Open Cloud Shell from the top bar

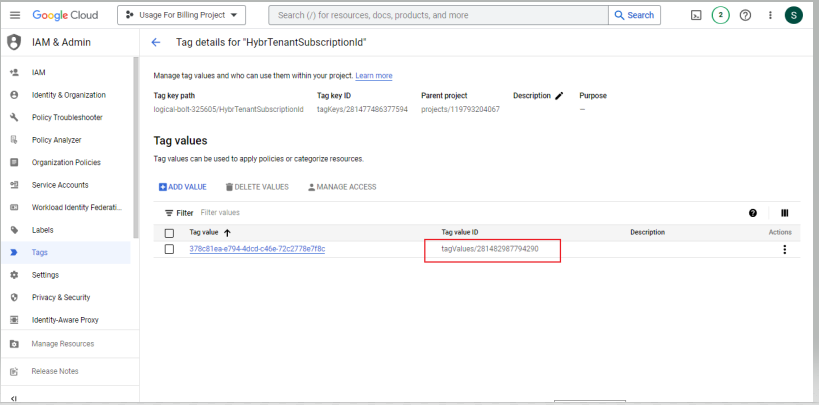tap(696, 15)
